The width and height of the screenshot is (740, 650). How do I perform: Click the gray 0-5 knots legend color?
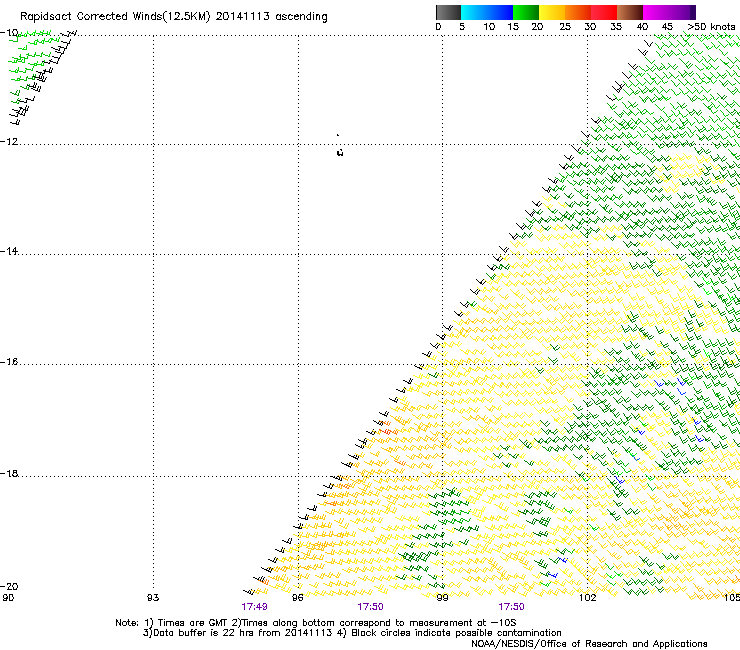(448, 12)
